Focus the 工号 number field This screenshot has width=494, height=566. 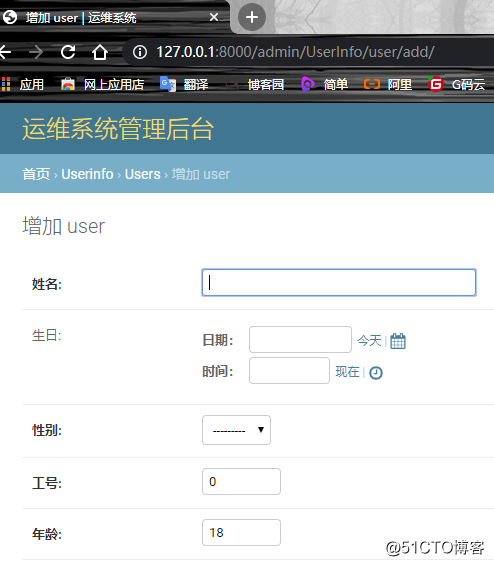[x=241, y=482]
